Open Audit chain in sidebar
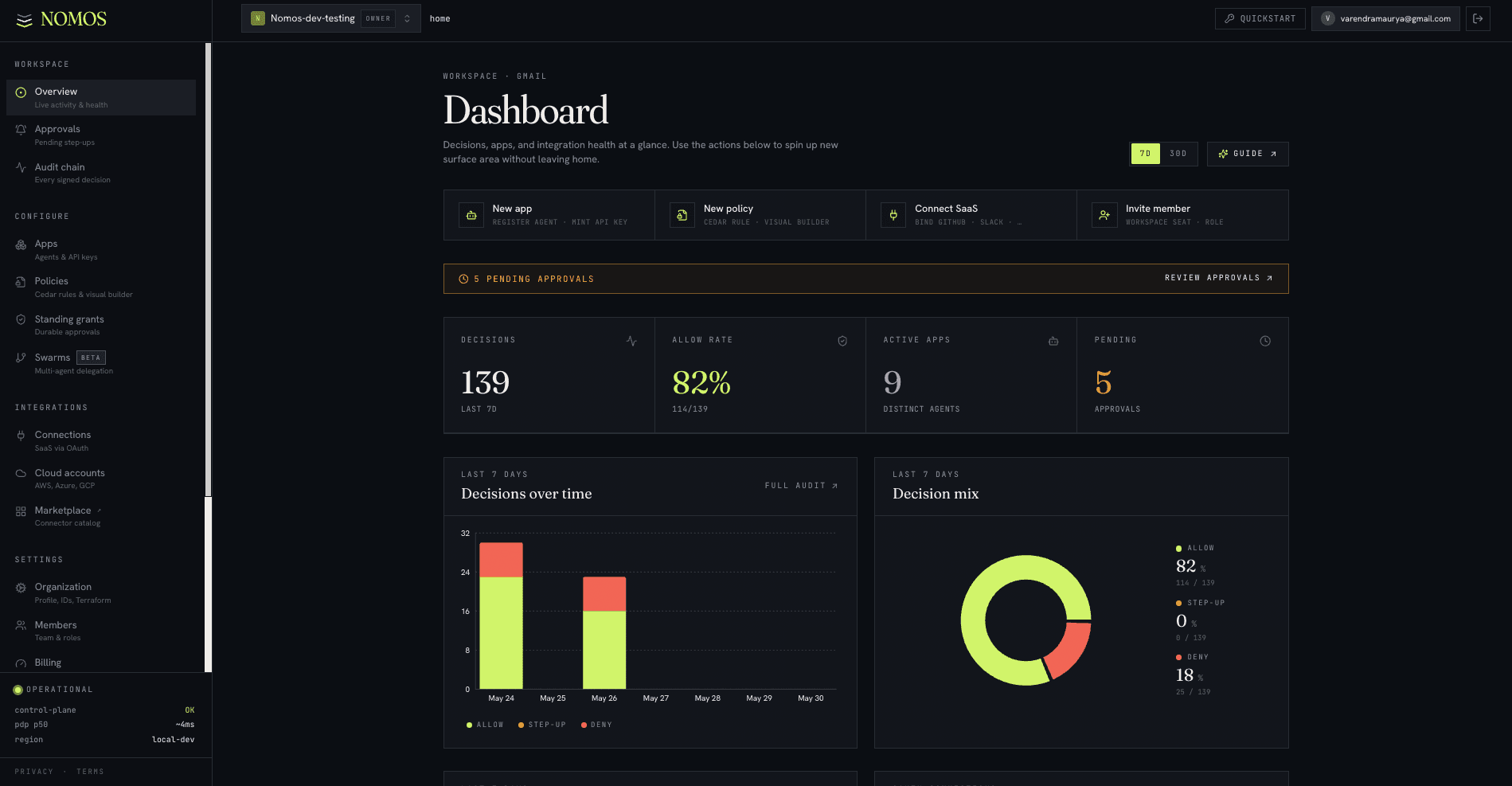The width and height of the screenshot is (1512, 786). (x=101, y=173)
